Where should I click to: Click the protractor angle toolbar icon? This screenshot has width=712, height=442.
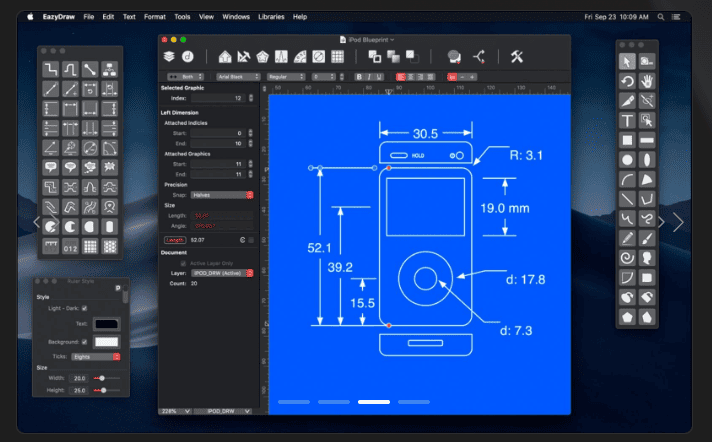click(300, 57)
